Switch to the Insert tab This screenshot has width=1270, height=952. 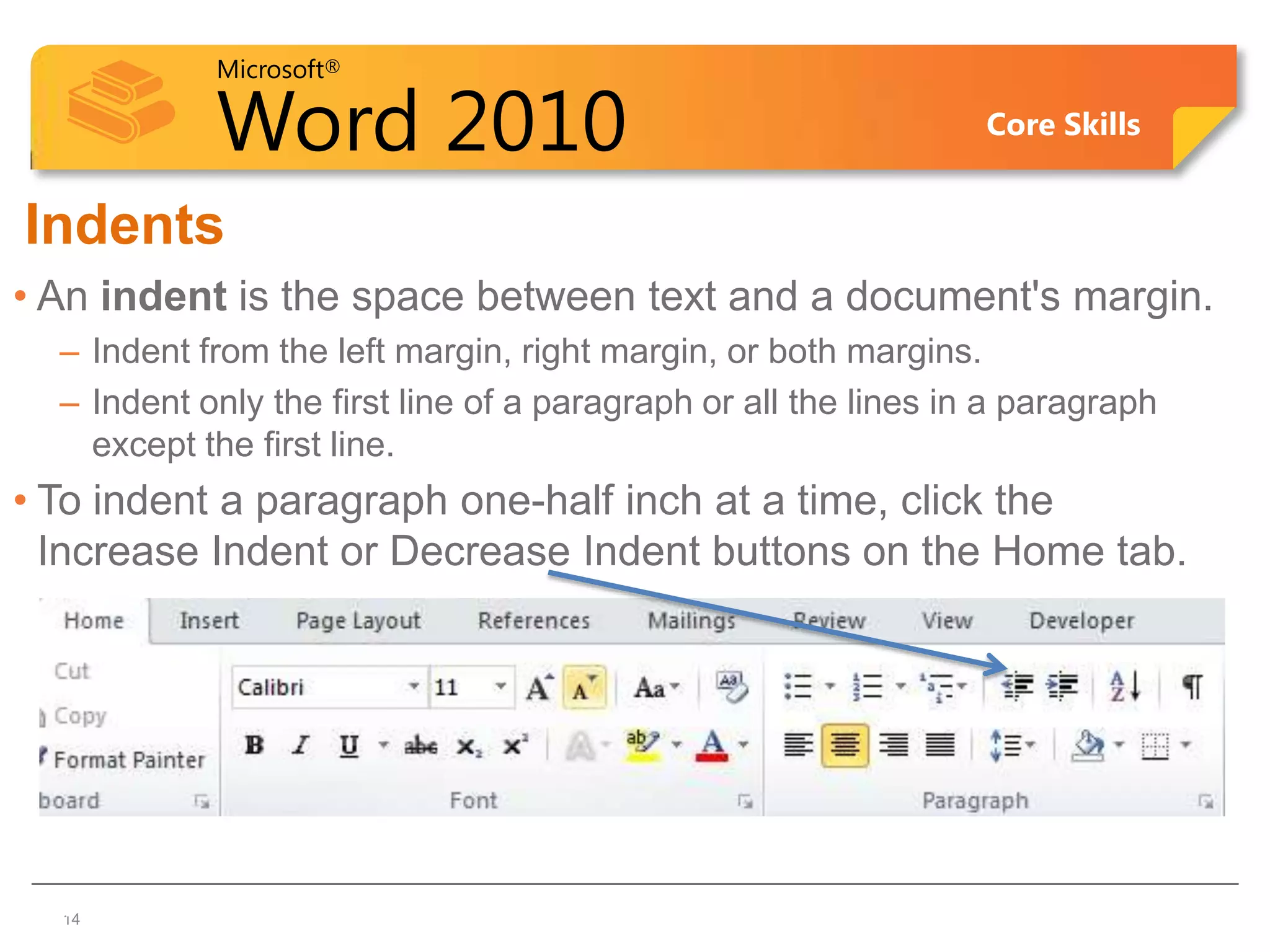click(209, 621)
